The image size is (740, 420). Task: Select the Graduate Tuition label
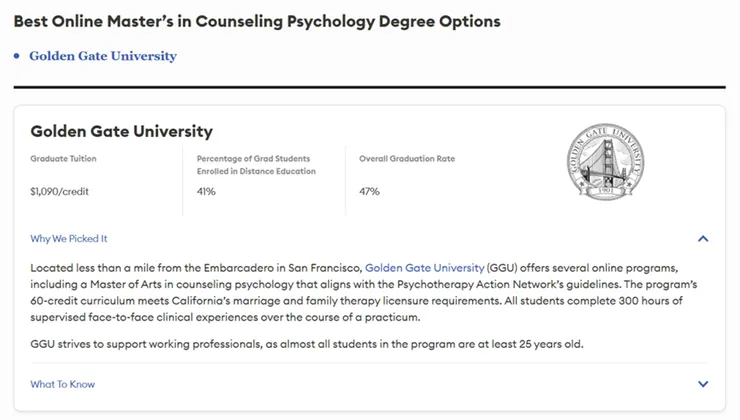click(x=64, y=158)
